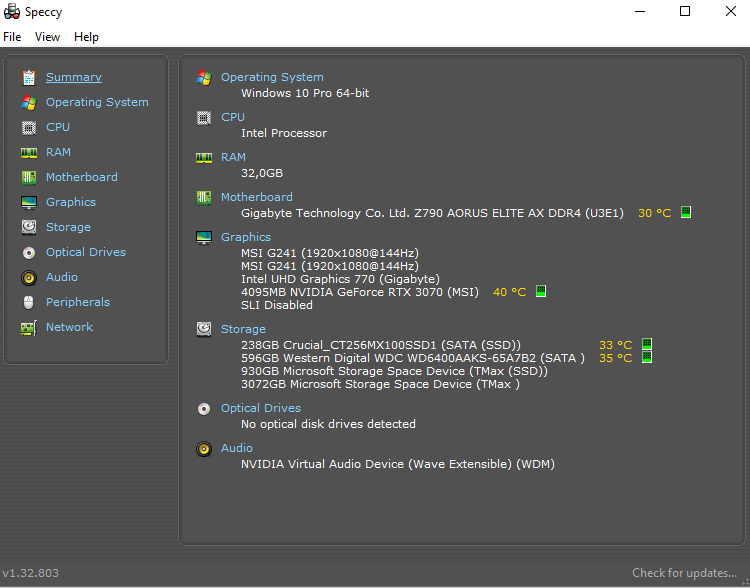
Task: Click the 'SLI Disabled' text
Action: [x=277, y=305]
